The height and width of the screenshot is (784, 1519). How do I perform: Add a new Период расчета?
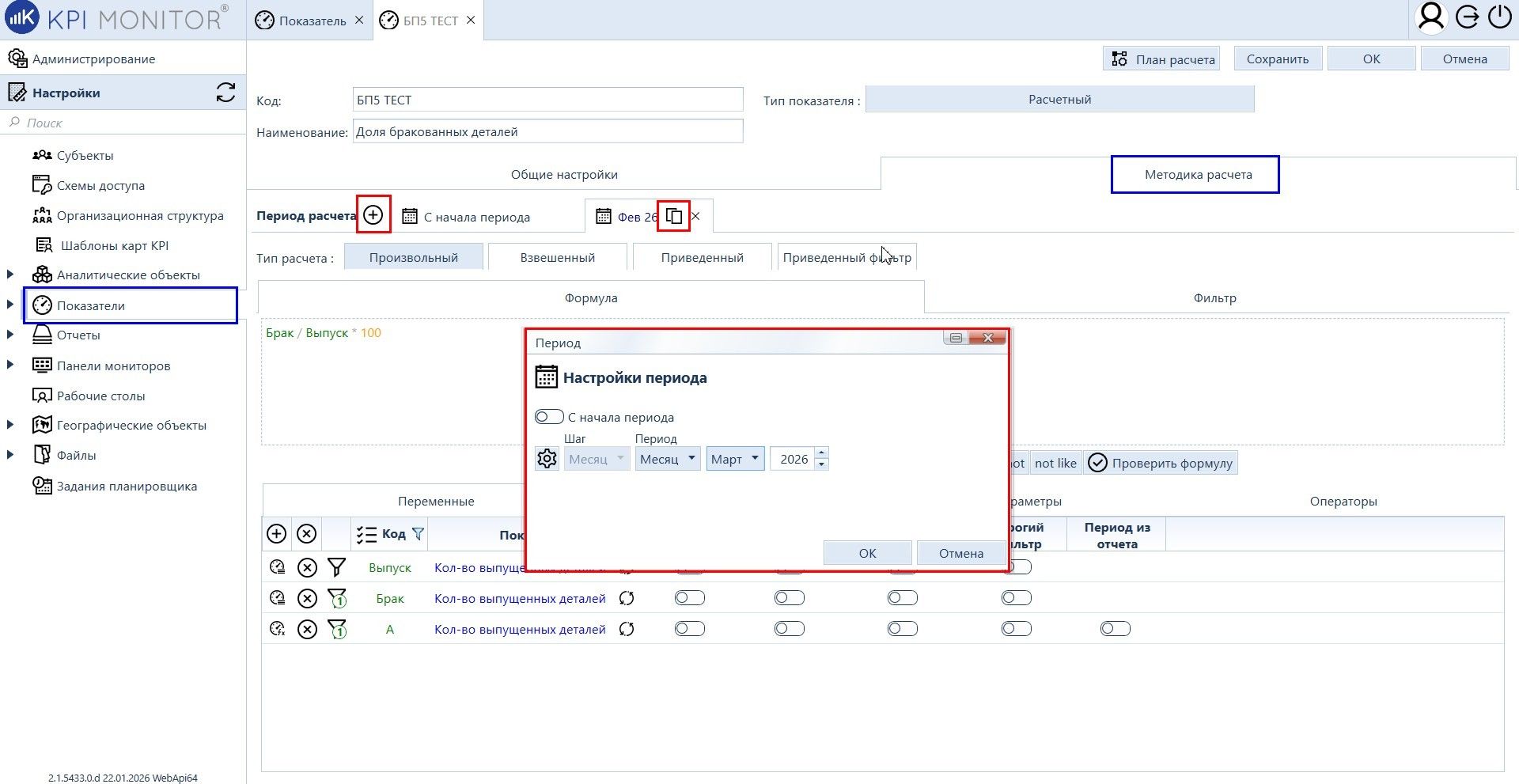point(373,215)
